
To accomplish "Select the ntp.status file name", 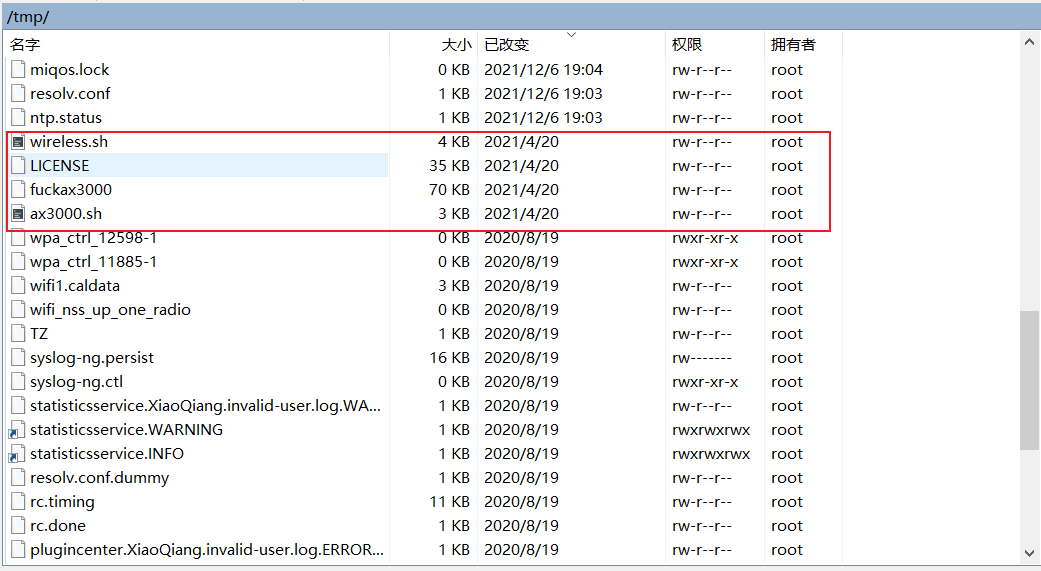I will pyautogui.click(x=66, y=118).
